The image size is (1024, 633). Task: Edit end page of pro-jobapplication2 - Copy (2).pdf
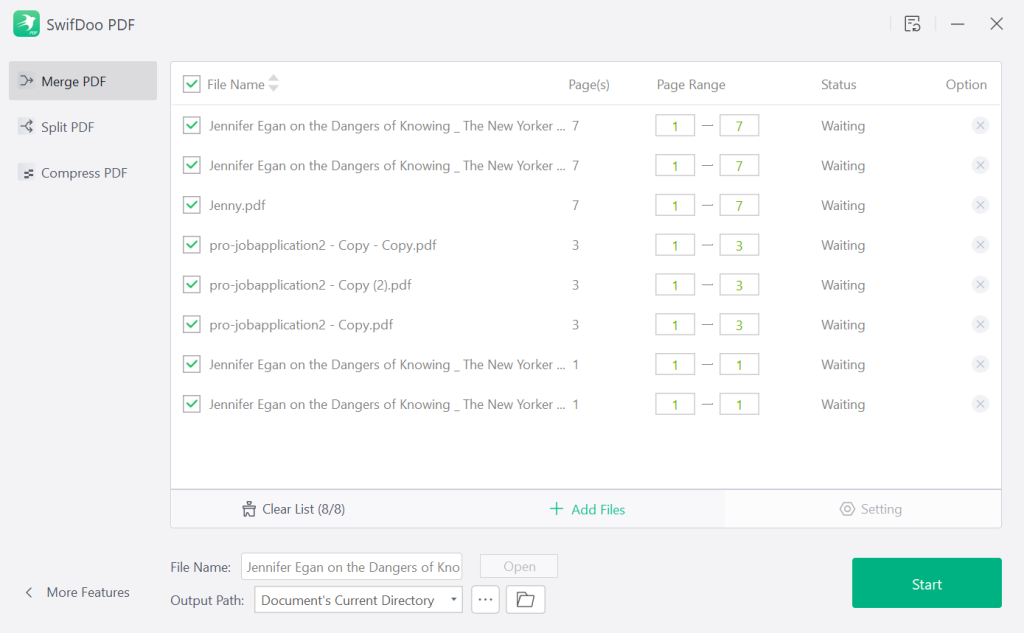[x=739, y=285]
